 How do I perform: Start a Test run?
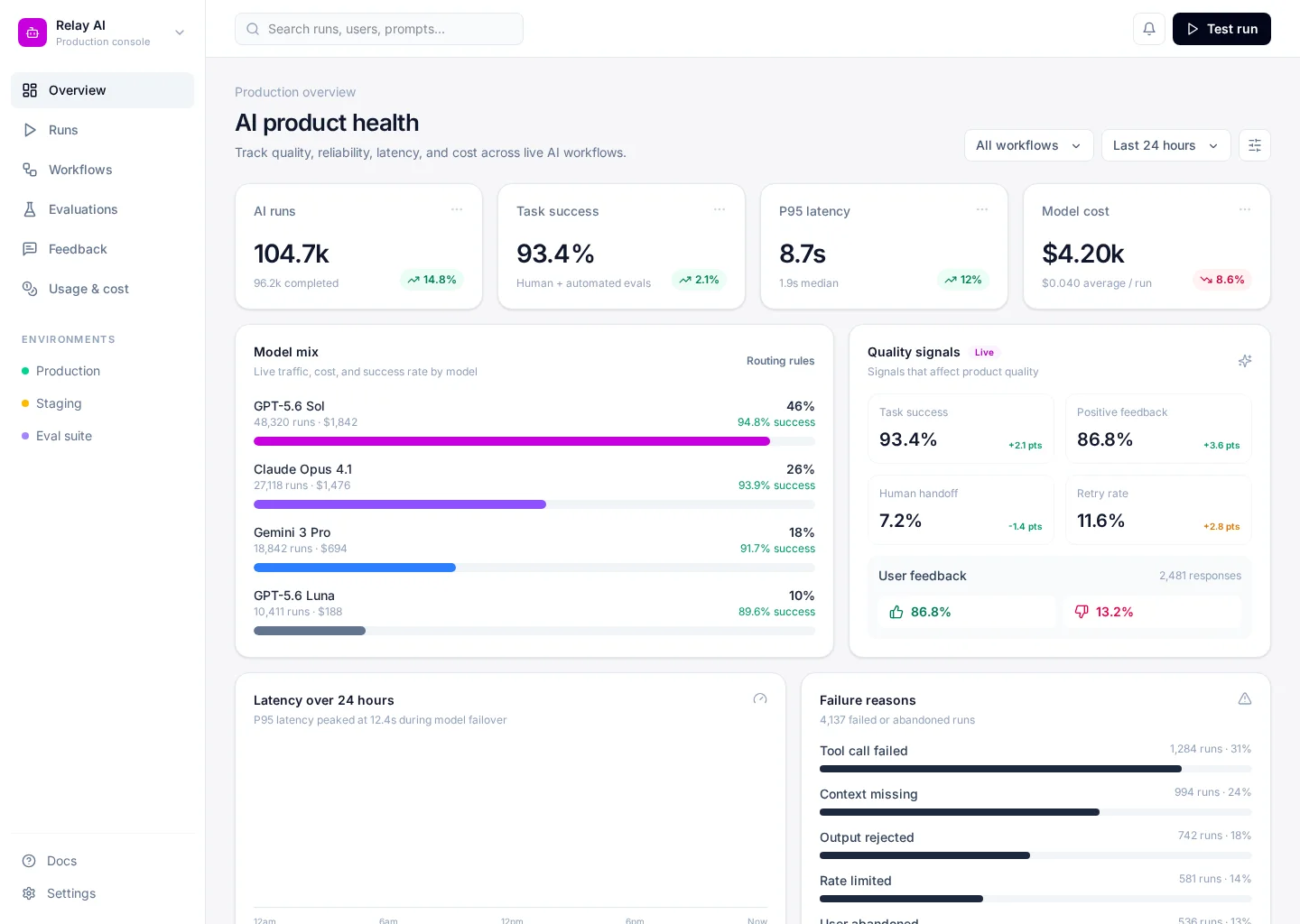(1221, 29)
